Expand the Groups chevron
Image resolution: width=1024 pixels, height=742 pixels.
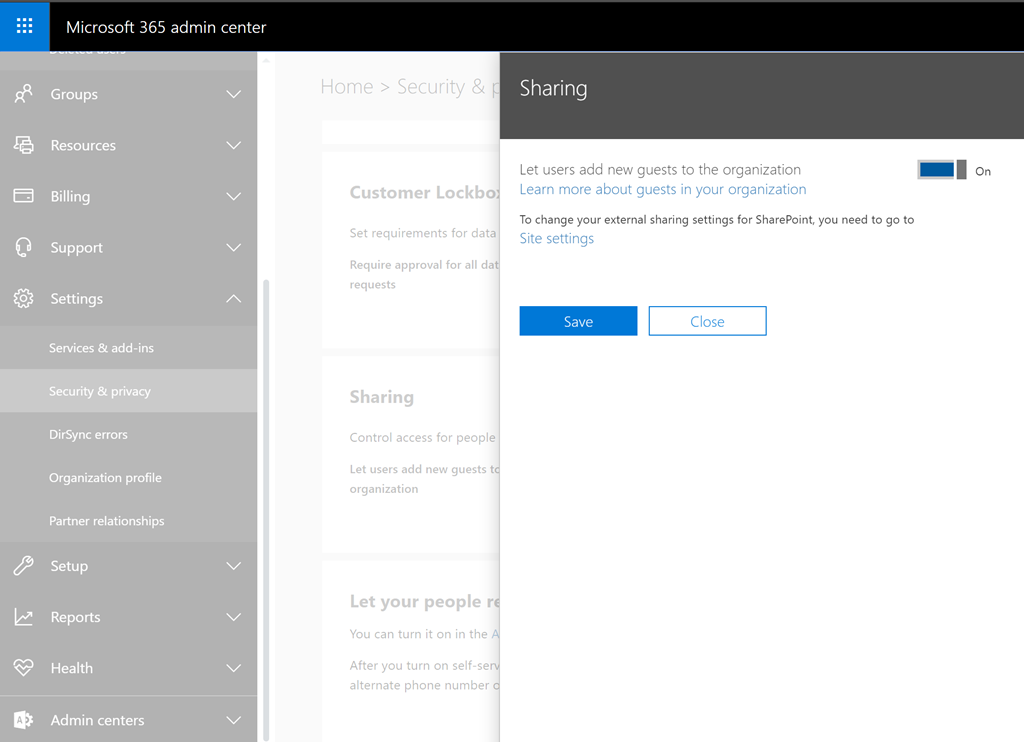pyautogui.click(x=233, y=94)
